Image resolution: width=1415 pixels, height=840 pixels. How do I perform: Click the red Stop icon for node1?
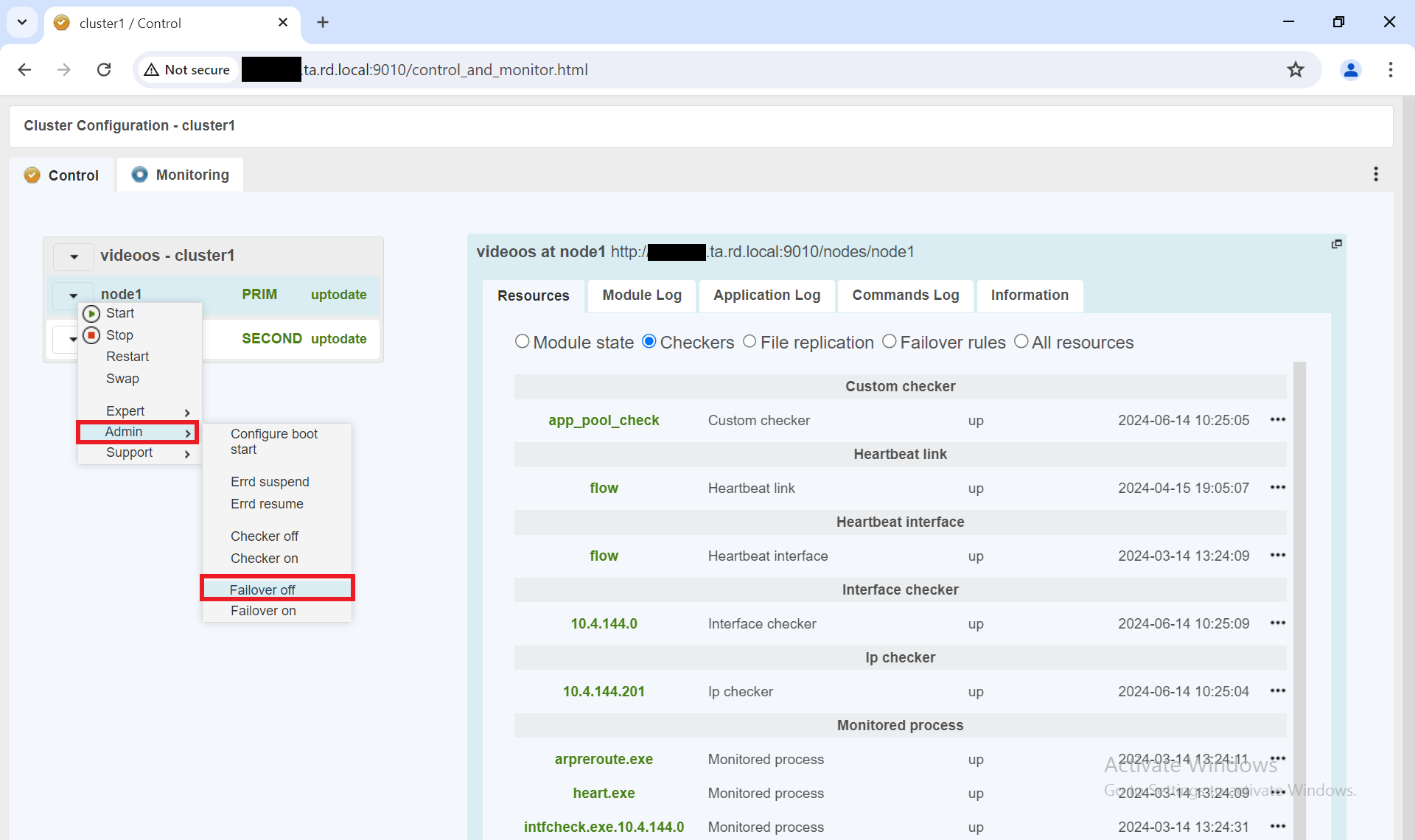91,335
